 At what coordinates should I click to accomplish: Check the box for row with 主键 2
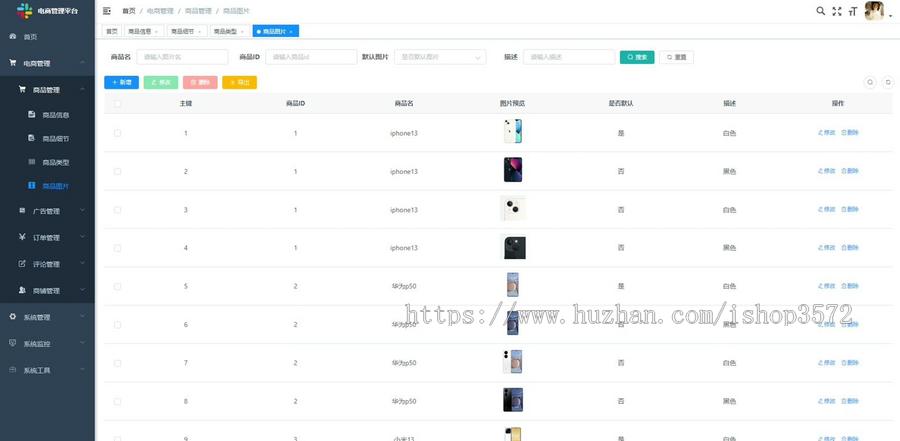[118, 171]
